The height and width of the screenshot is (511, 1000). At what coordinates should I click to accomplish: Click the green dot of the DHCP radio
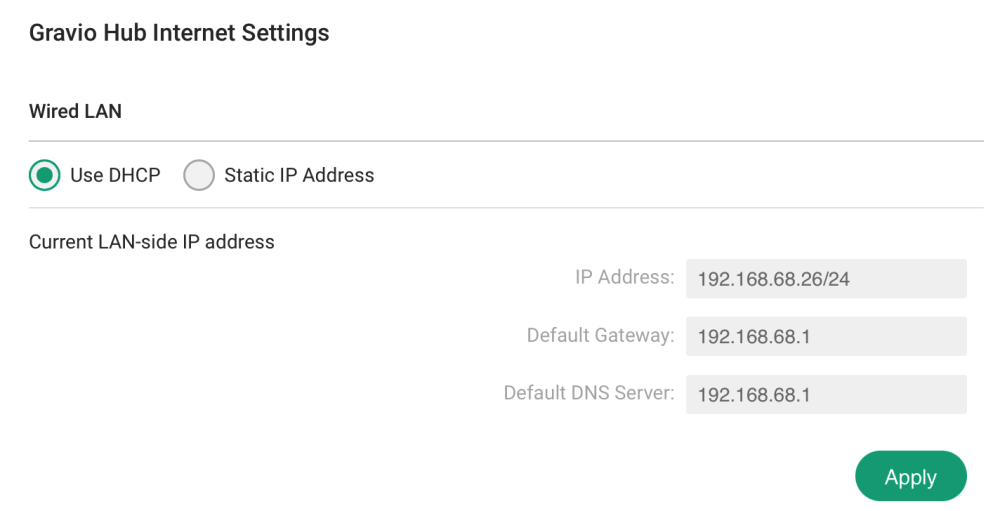click(x=45, y=175)
